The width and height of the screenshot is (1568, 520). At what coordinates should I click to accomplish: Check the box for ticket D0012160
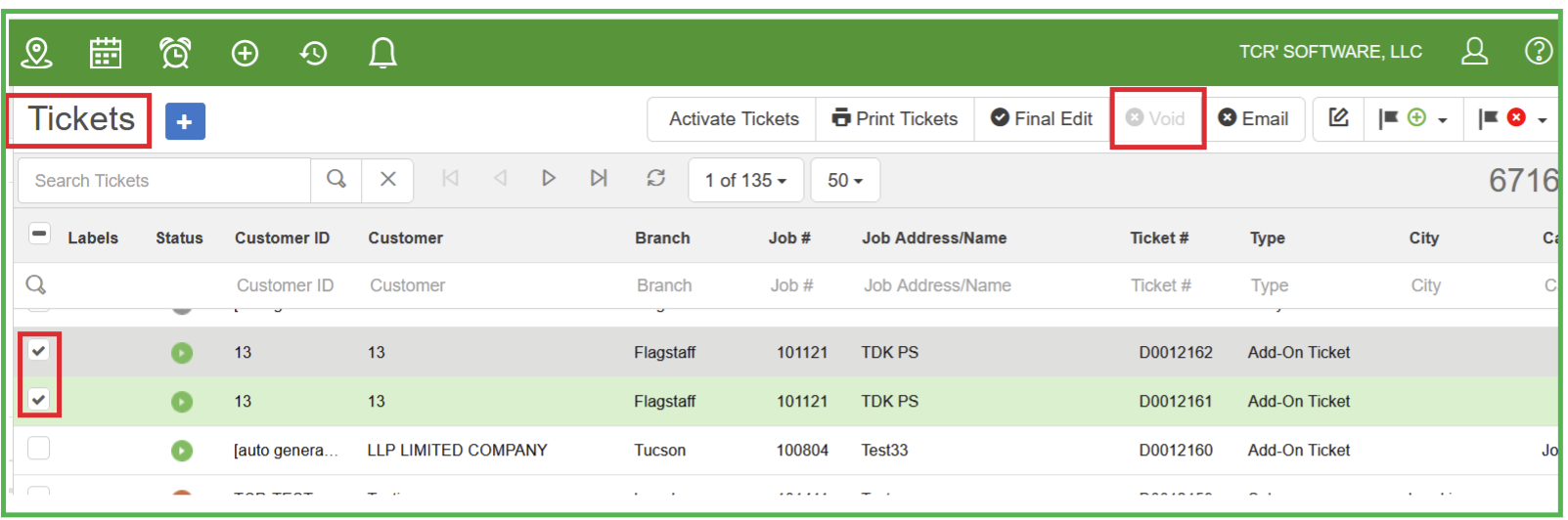pos(38,449)
